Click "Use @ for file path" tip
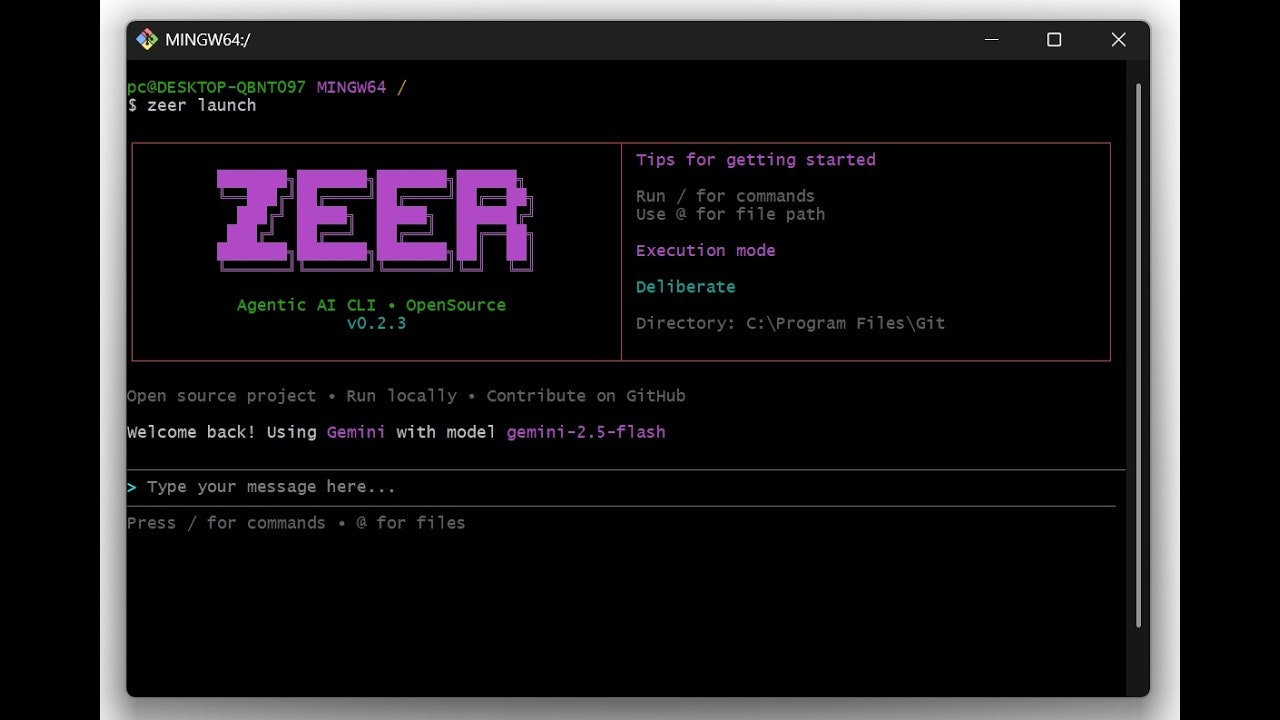 coord(730,214)
